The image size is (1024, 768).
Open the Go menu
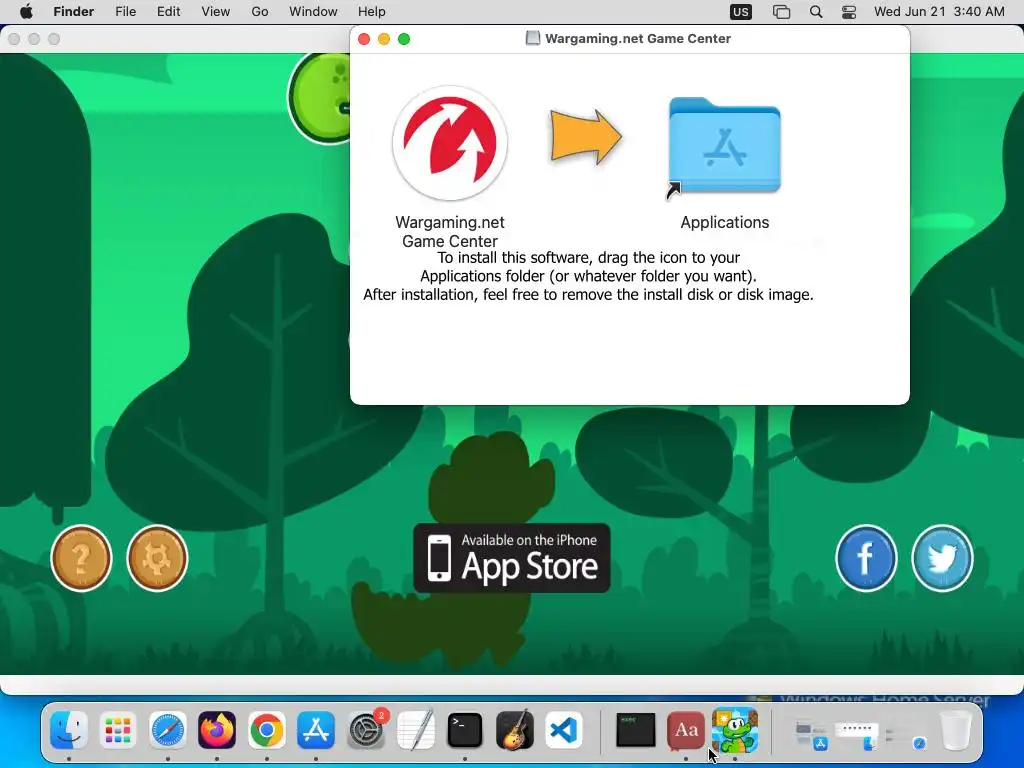coord(260,12)
